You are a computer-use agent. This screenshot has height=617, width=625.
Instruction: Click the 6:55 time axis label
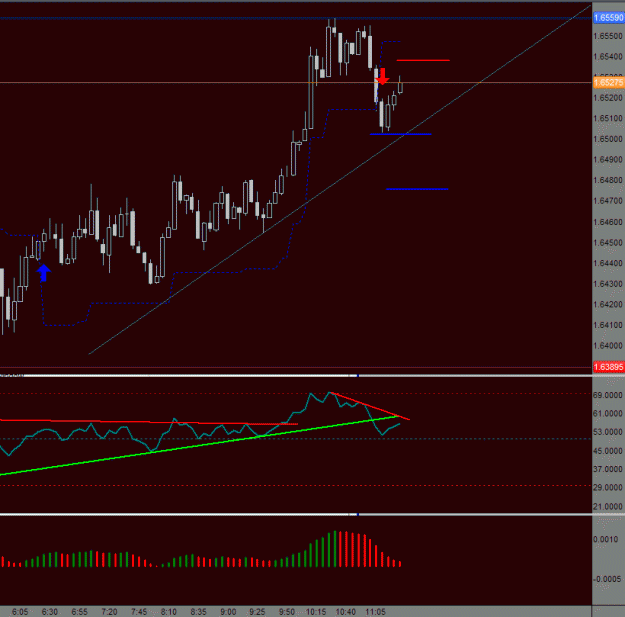pyautogui.click(x=80, y=612)
